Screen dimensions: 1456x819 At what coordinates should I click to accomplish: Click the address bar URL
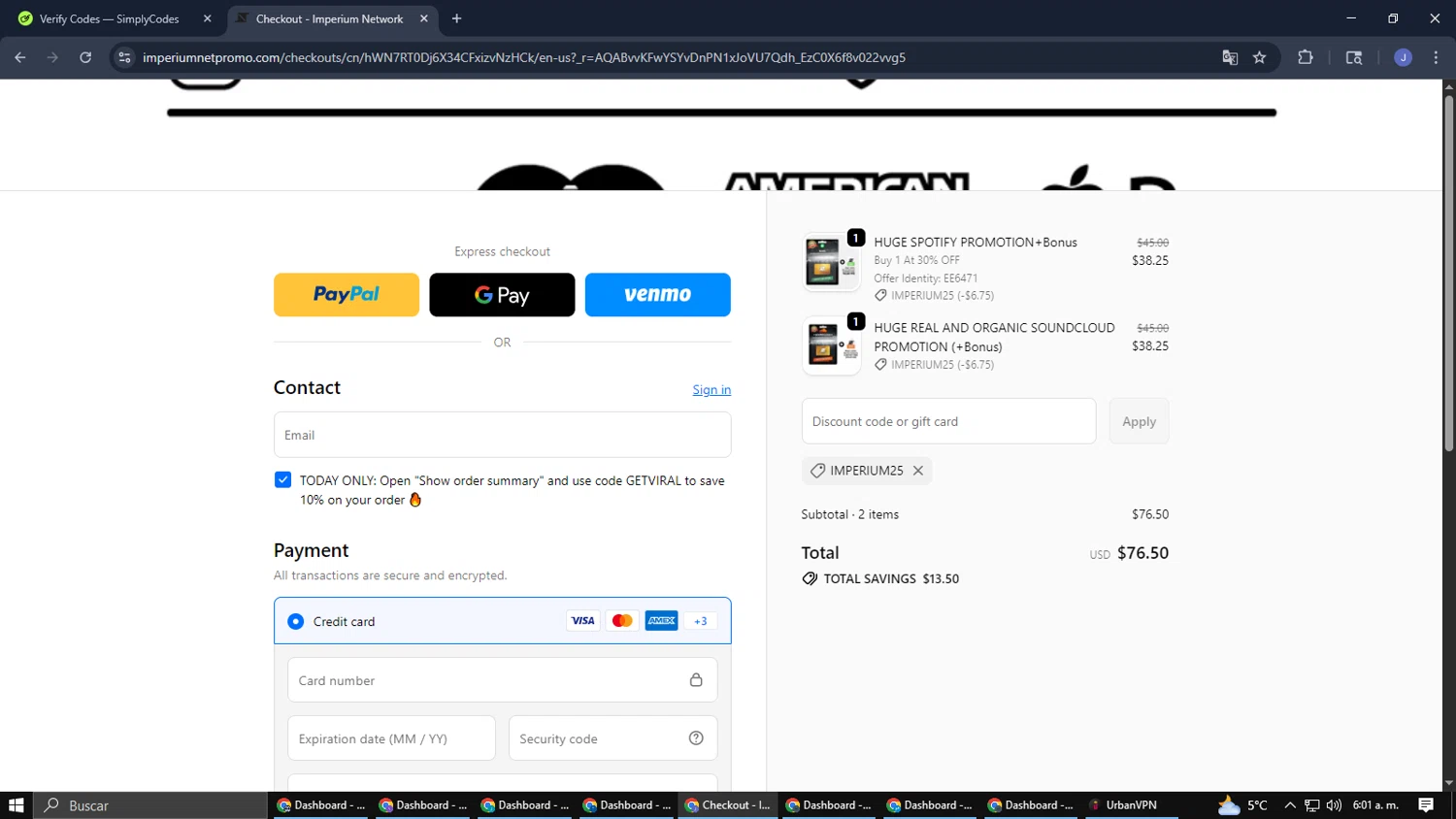(x=524, y=57)
